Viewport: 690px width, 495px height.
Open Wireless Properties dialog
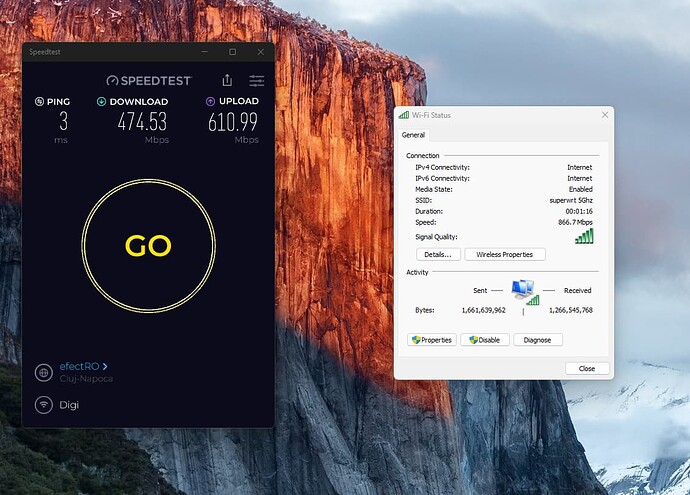[x=505, y=254]
